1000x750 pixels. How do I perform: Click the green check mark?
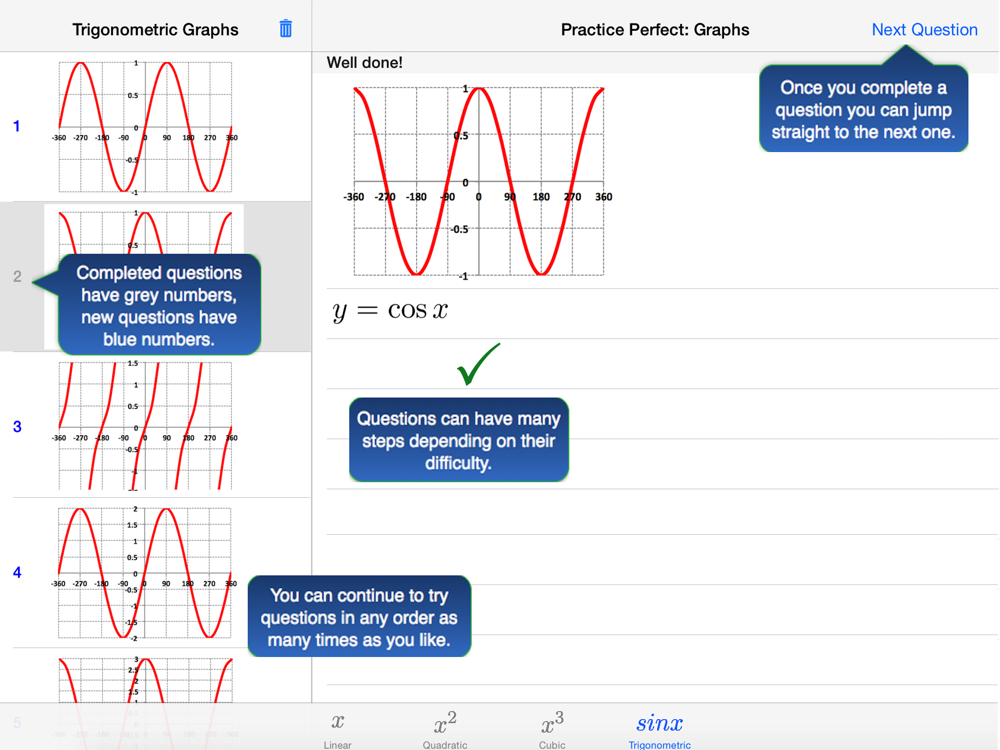click(x=479, y=364)
